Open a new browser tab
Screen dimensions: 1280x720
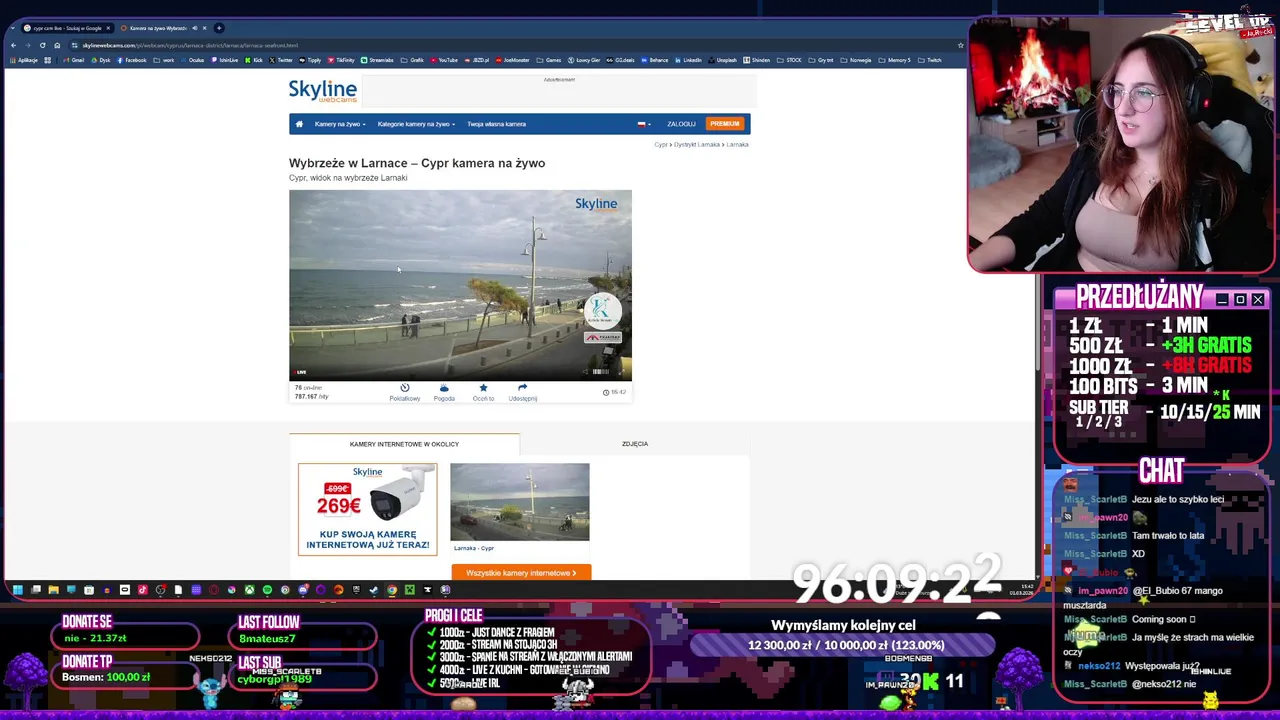pos(219,28)
